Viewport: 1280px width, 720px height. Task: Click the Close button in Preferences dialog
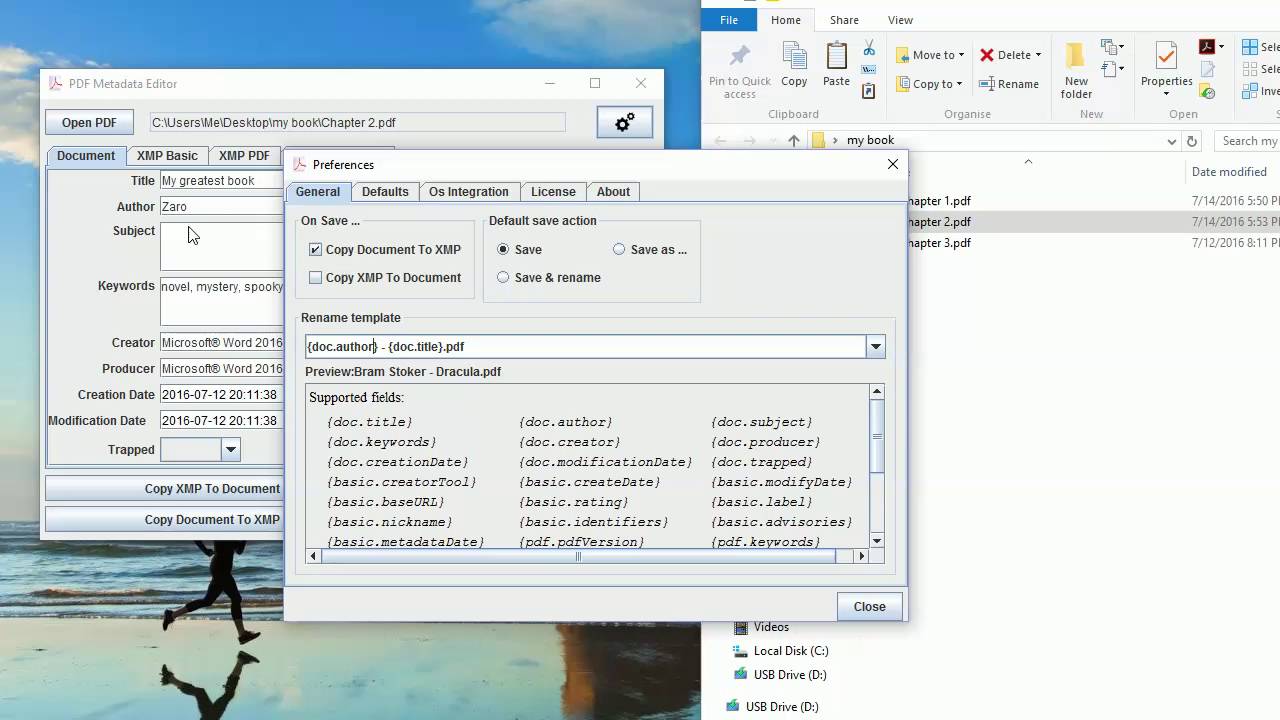pyautogui.click(x=869, y=607)
